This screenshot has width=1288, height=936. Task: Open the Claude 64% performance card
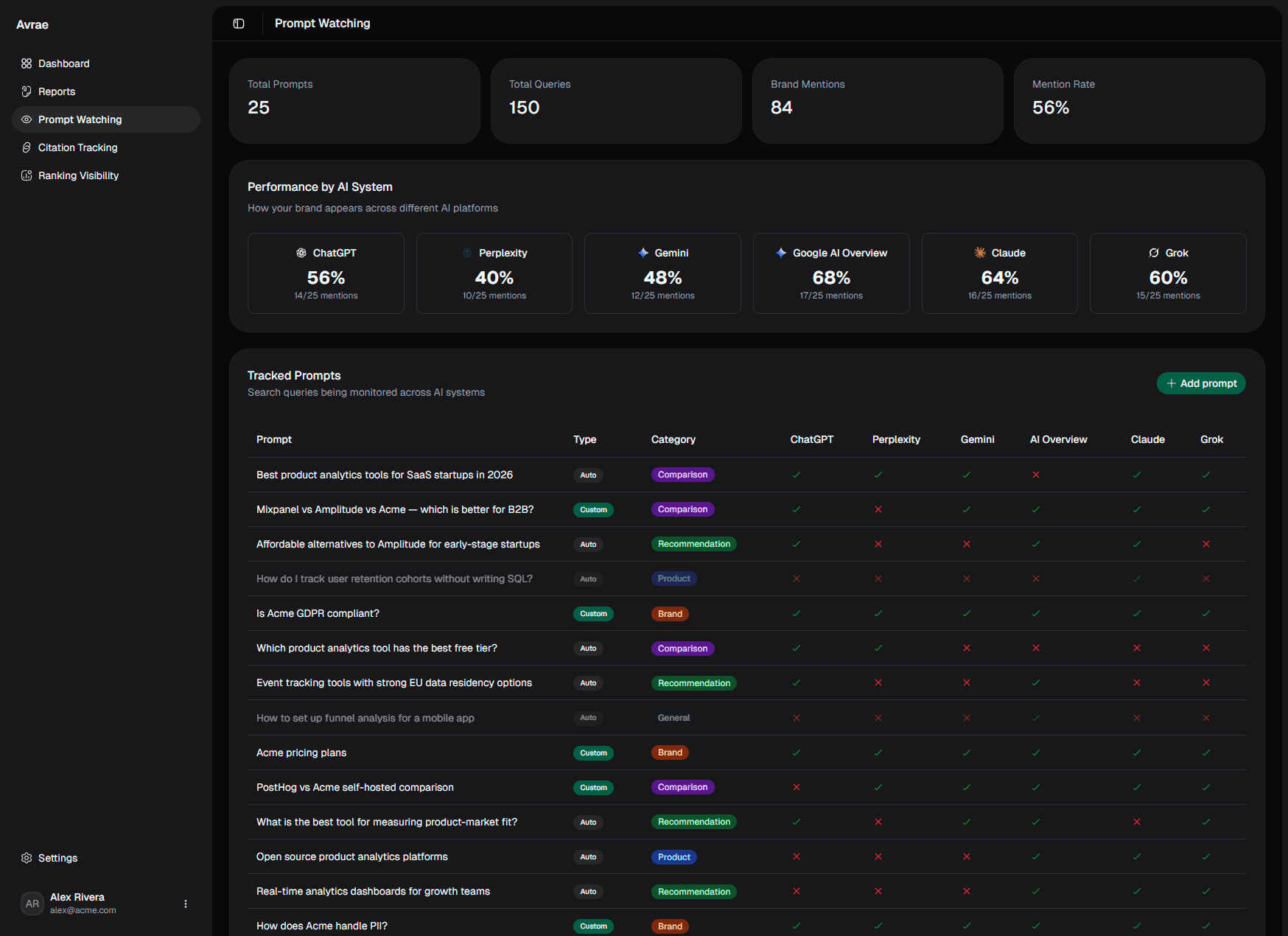(x=1000, y=273)
